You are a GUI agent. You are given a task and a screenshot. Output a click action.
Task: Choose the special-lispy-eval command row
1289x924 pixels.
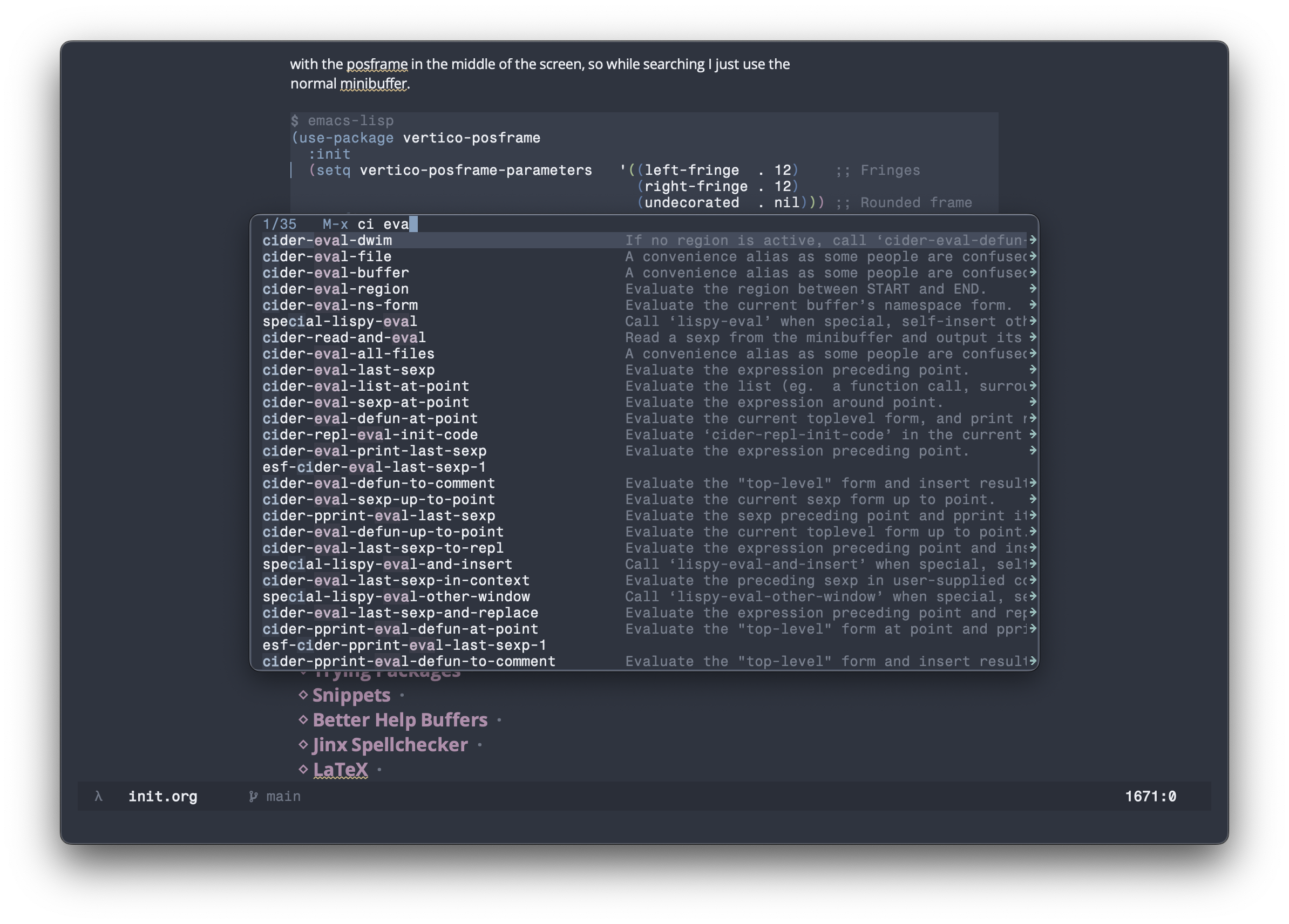click(x=644, y=321)
